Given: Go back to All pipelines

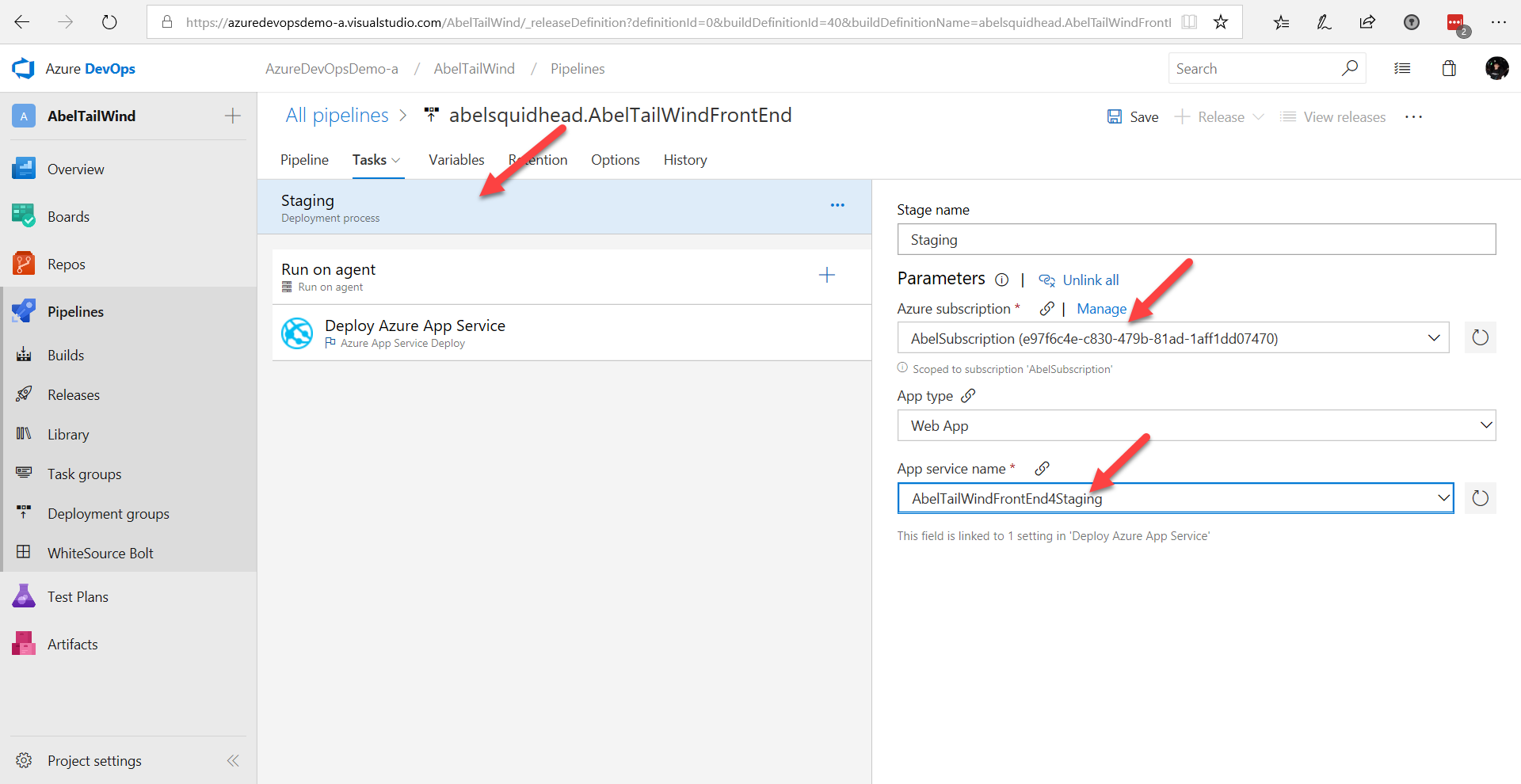Looking at the screenshot, I should pos(337,116).
